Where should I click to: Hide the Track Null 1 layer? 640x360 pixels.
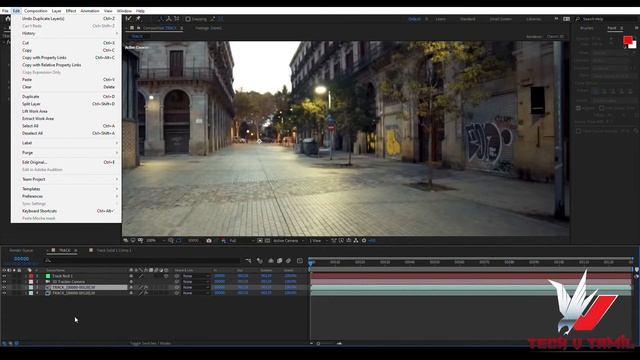(4, 276)
